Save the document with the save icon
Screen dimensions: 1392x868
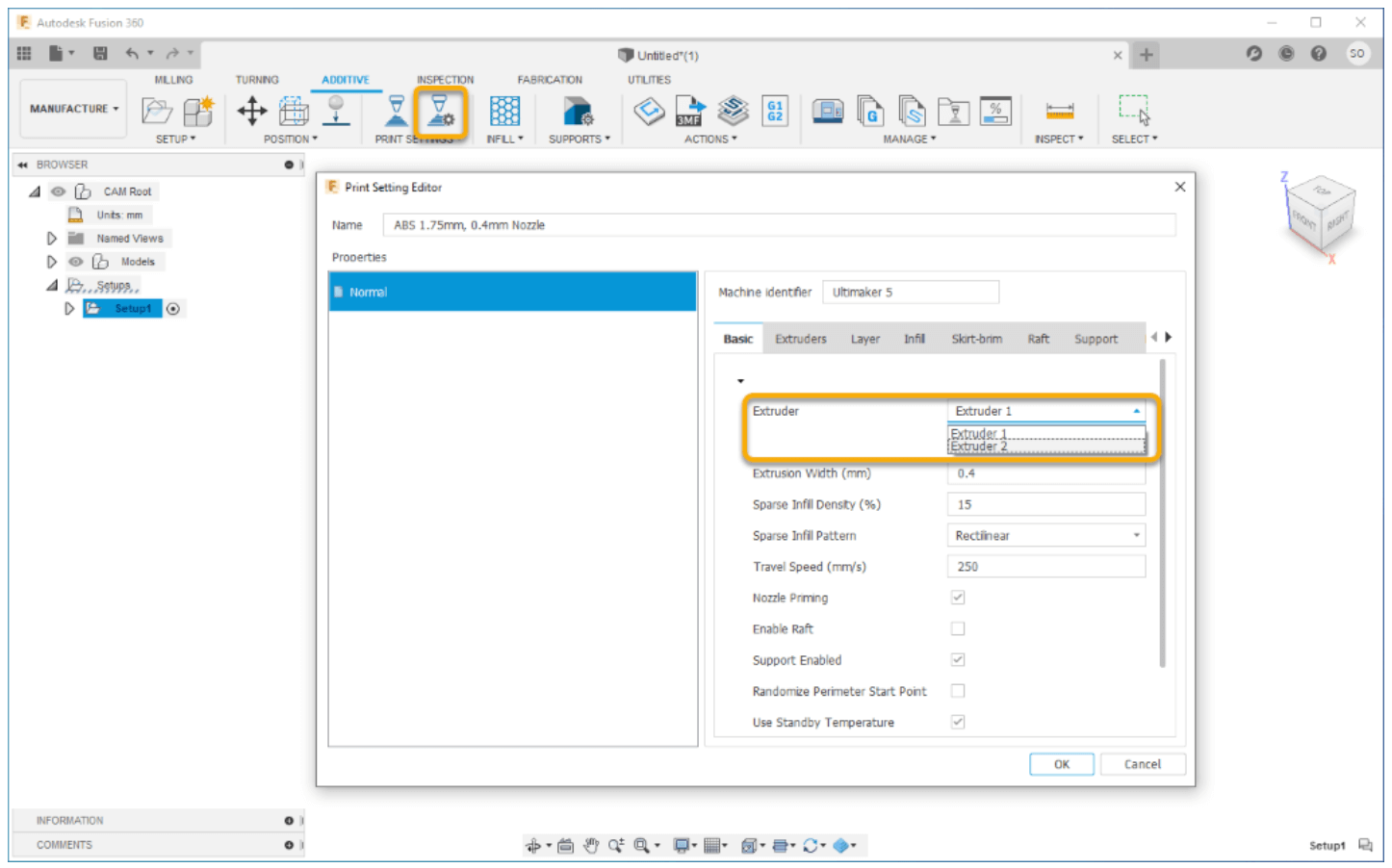click(x=100, y=54)
